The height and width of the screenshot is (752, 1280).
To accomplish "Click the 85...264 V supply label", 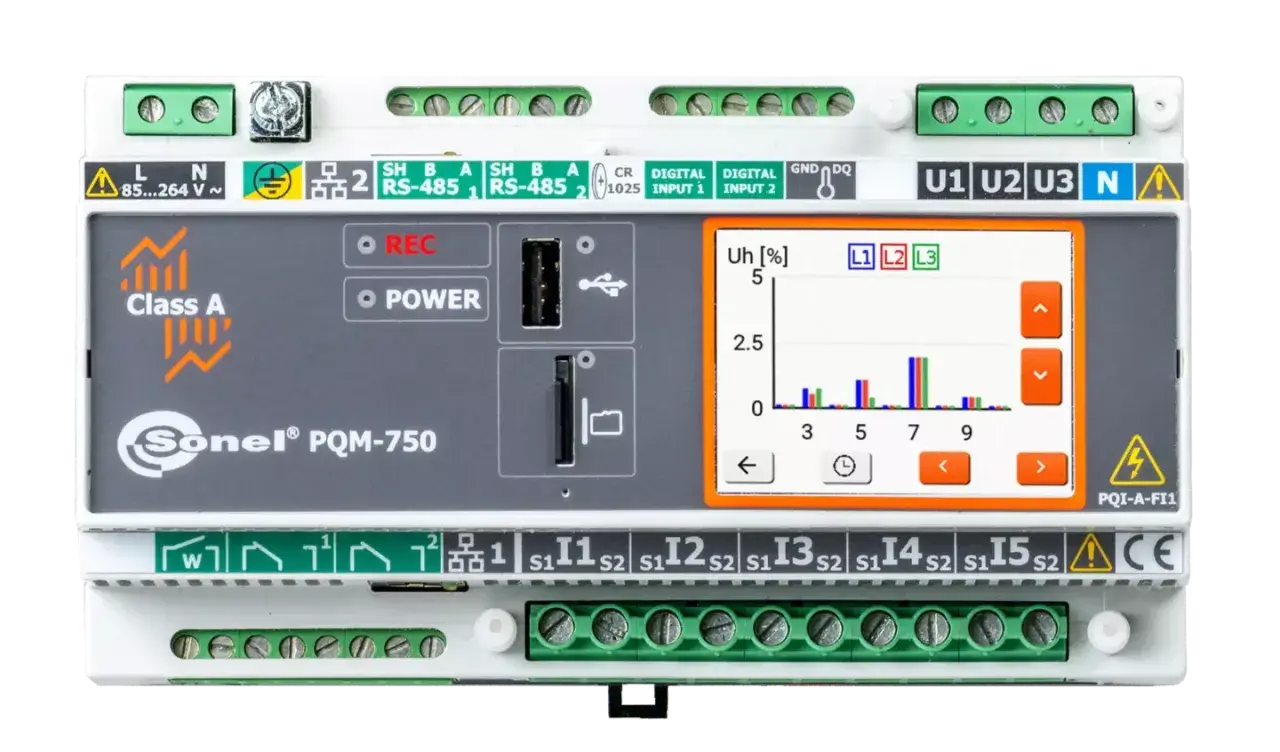I will point(173,189).
